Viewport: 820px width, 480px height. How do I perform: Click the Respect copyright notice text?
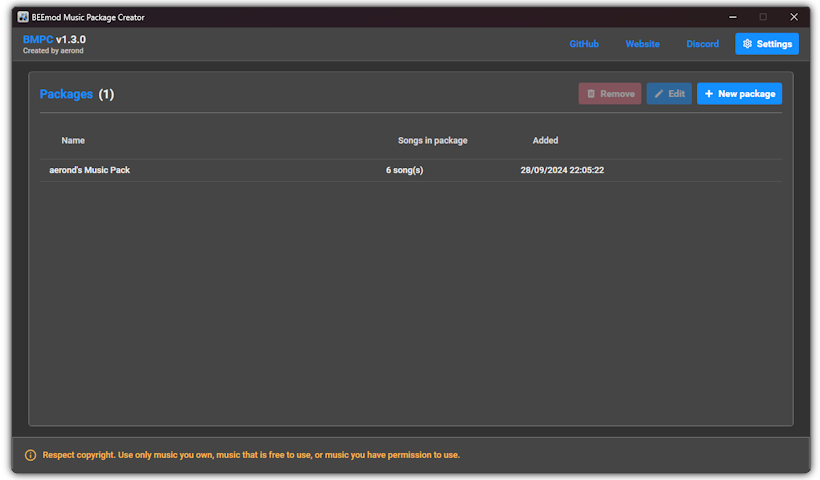pos(251,455)
